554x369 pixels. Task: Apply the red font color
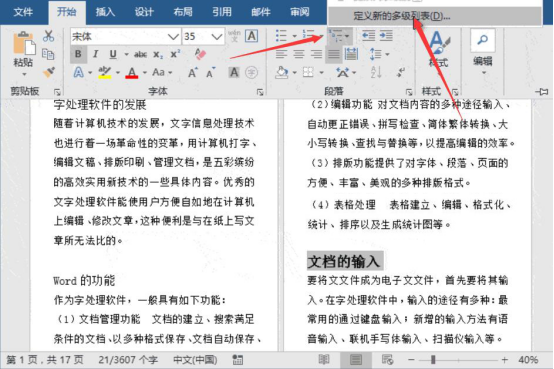pyautogui.click(x=132, y=73)
